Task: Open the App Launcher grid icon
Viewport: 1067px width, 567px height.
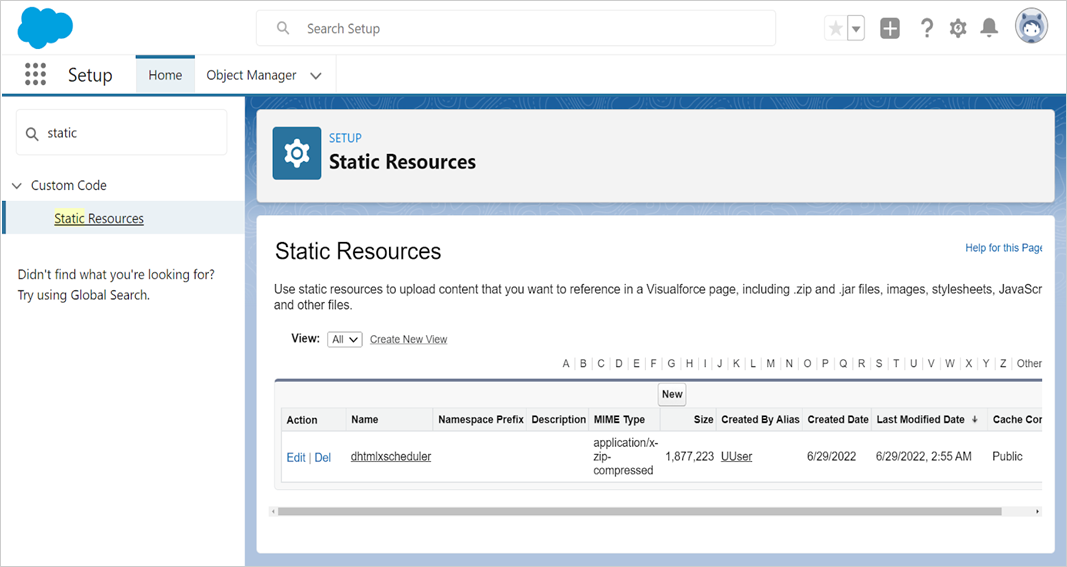Action: click(35, 75)
